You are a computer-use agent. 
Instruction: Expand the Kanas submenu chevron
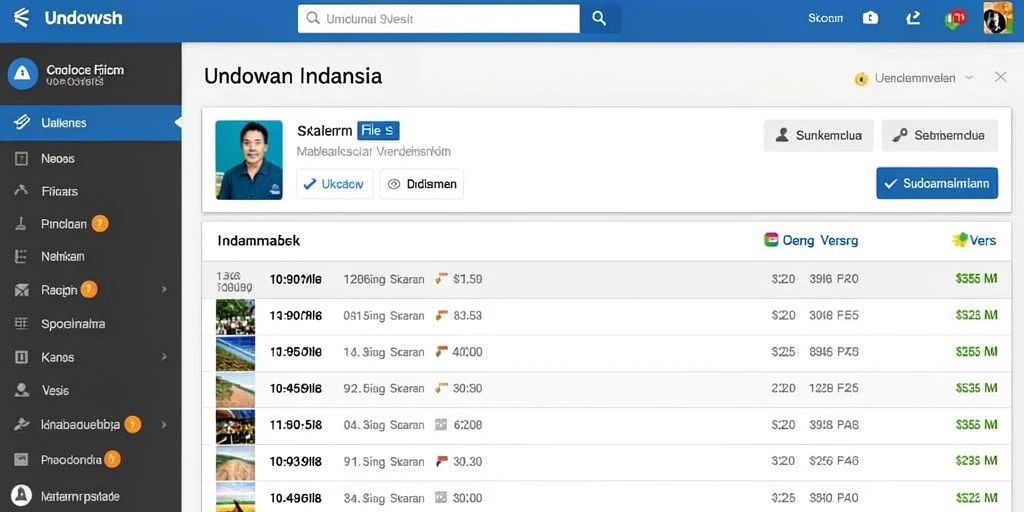coord(164,357)
